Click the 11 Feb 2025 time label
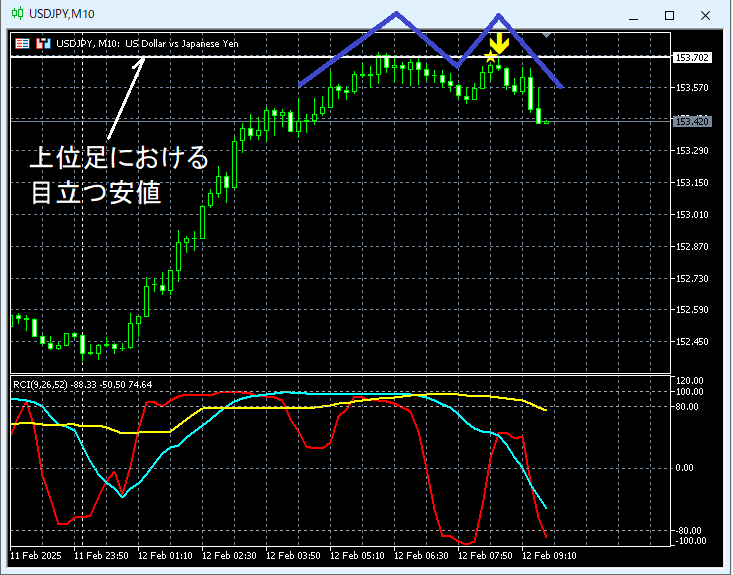This screenshot has height=575, width=733. coord(36,556)
